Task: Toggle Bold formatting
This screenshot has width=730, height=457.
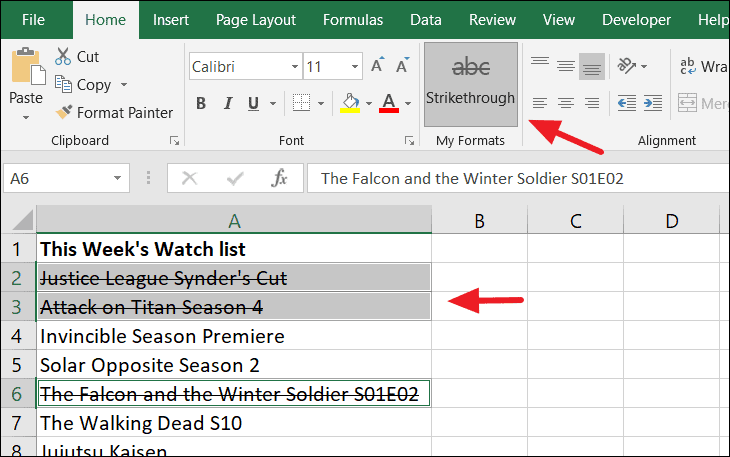Action: (x=201, y=103)
